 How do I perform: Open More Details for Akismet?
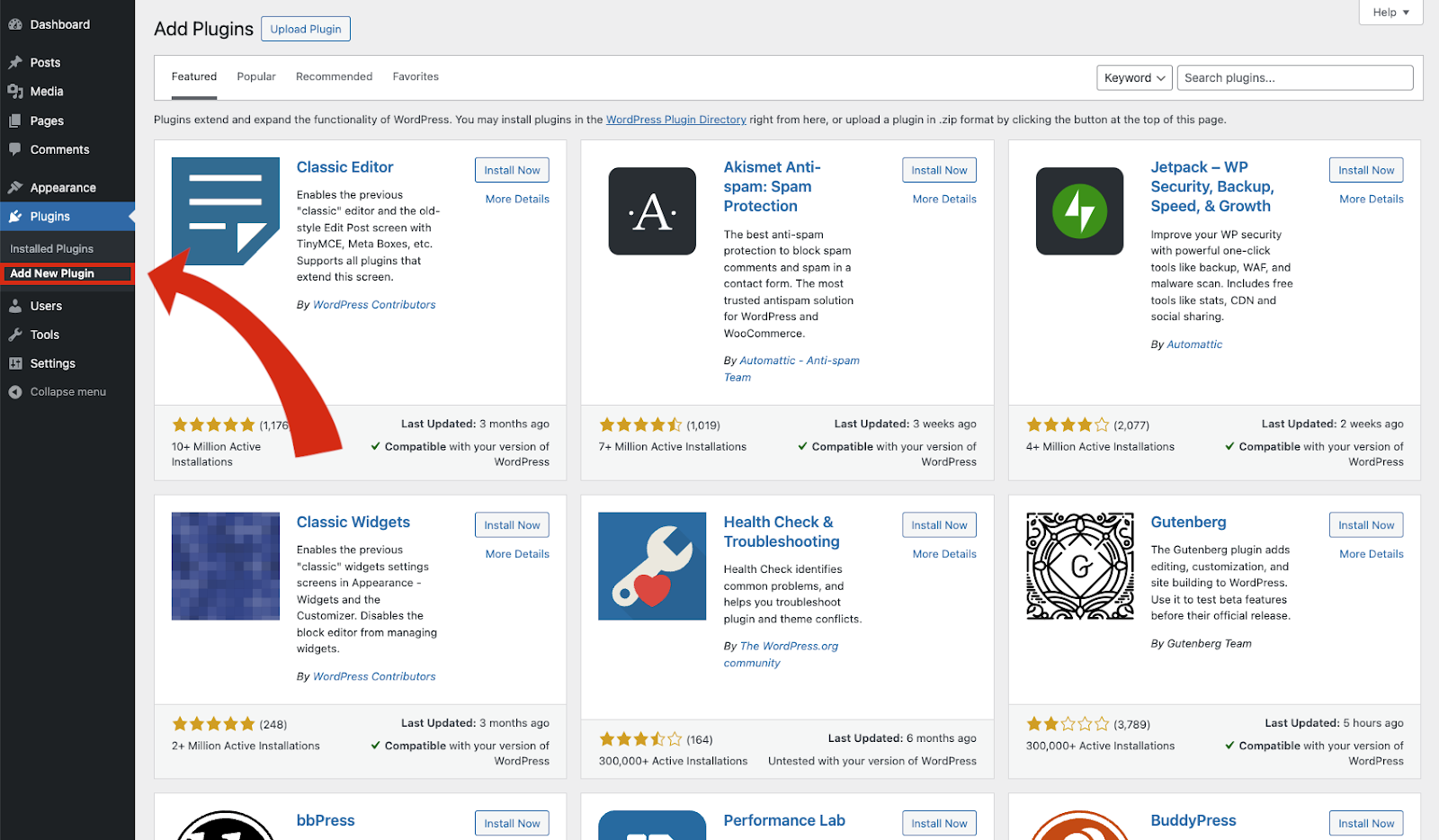tap(944, 200)
